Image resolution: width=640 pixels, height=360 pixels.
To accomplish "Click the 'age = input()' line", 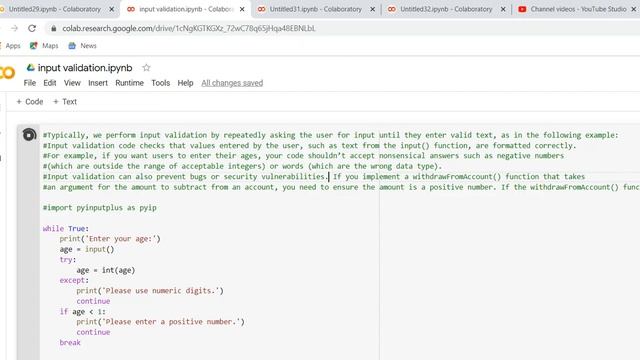I will [x=87, y=249].
